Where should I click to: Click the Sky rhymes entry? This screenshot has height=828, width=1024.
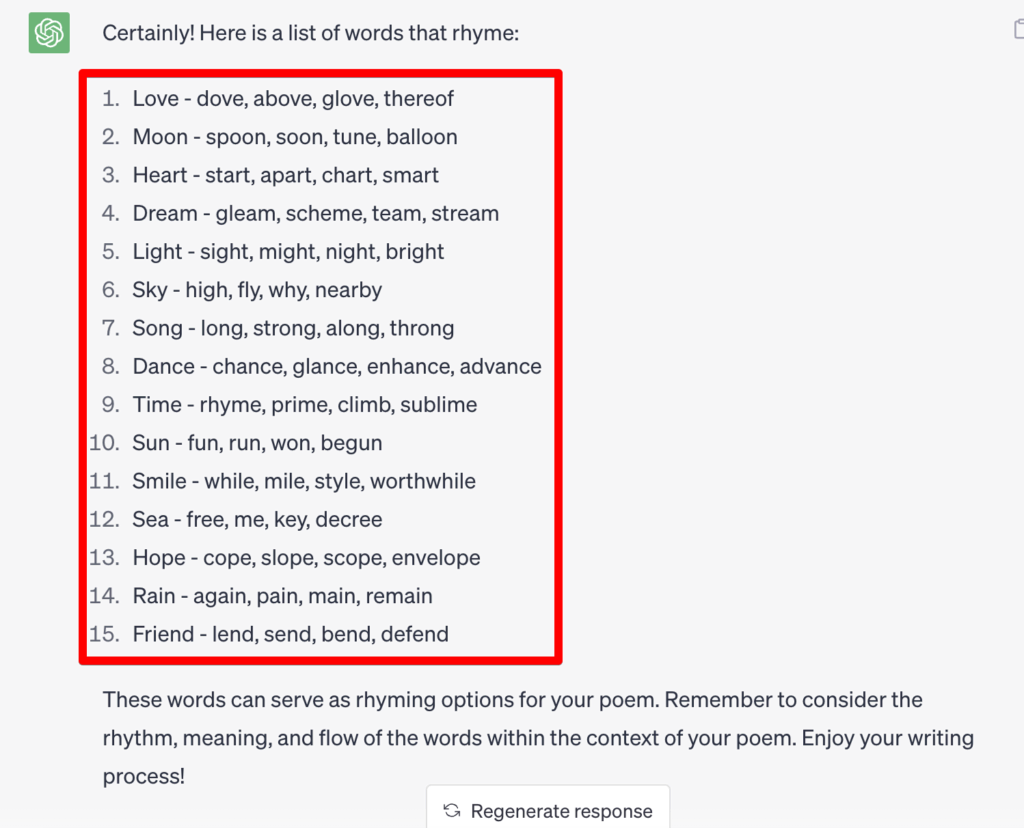pyautogui.click(x=257, y=290)
